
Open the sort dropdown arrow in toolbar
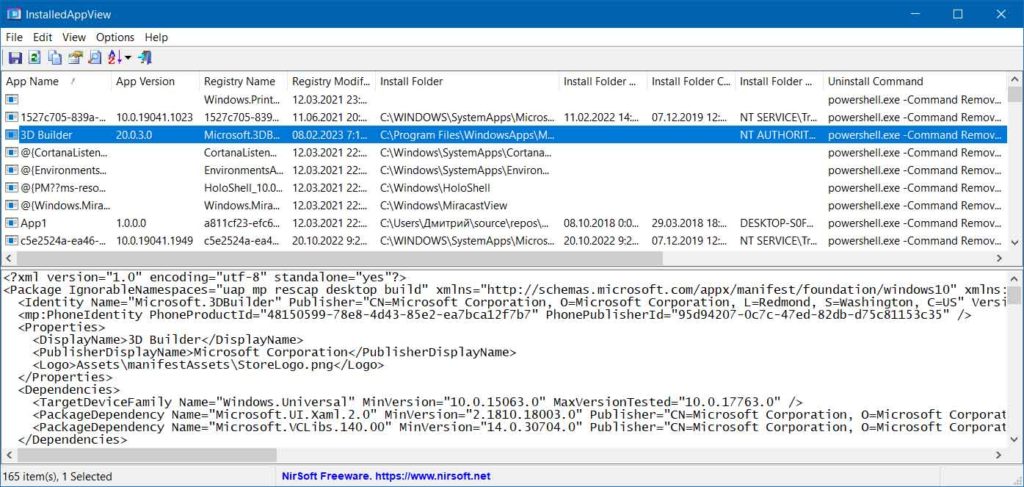pyautogui.click(x=128, y=58)
